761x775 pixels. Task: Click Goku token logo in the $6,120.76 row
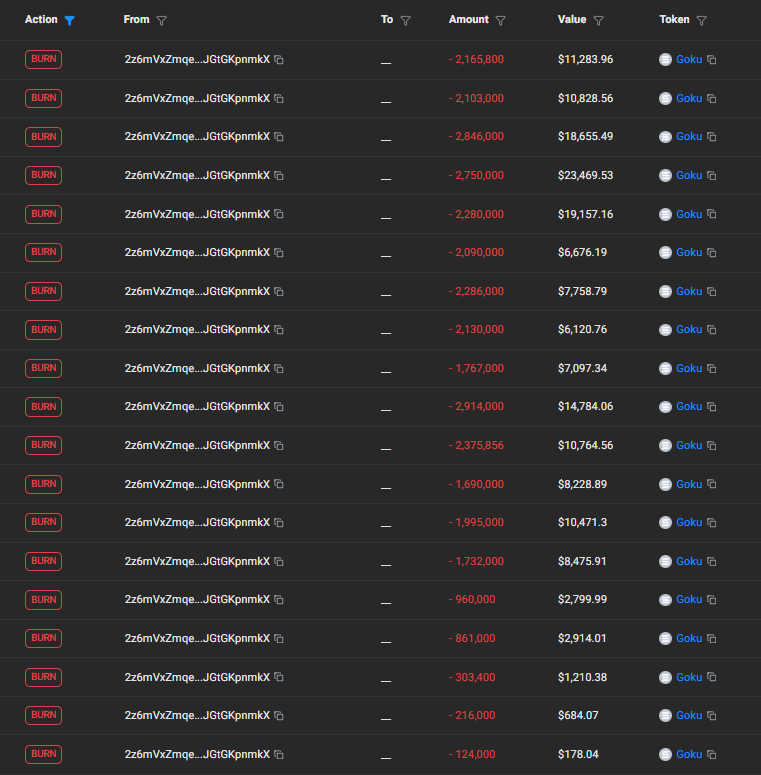(665, 330)
